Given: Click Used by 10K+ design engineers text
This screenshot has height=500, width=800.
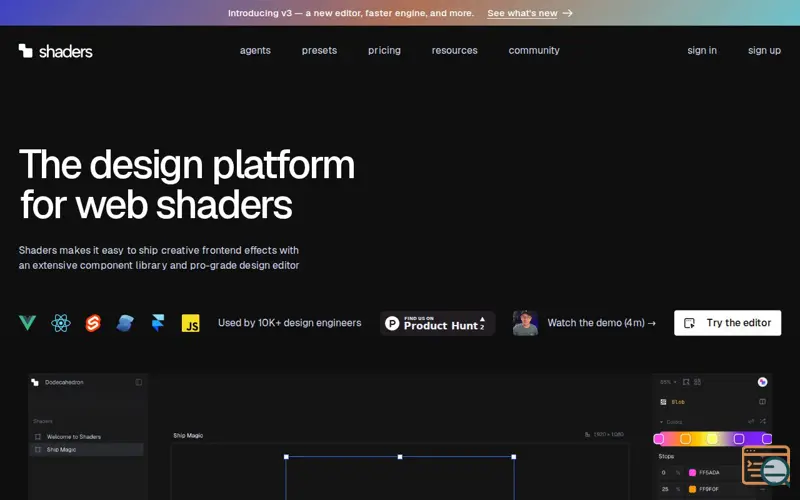Looking at the screenshot, I should [289, 323].
